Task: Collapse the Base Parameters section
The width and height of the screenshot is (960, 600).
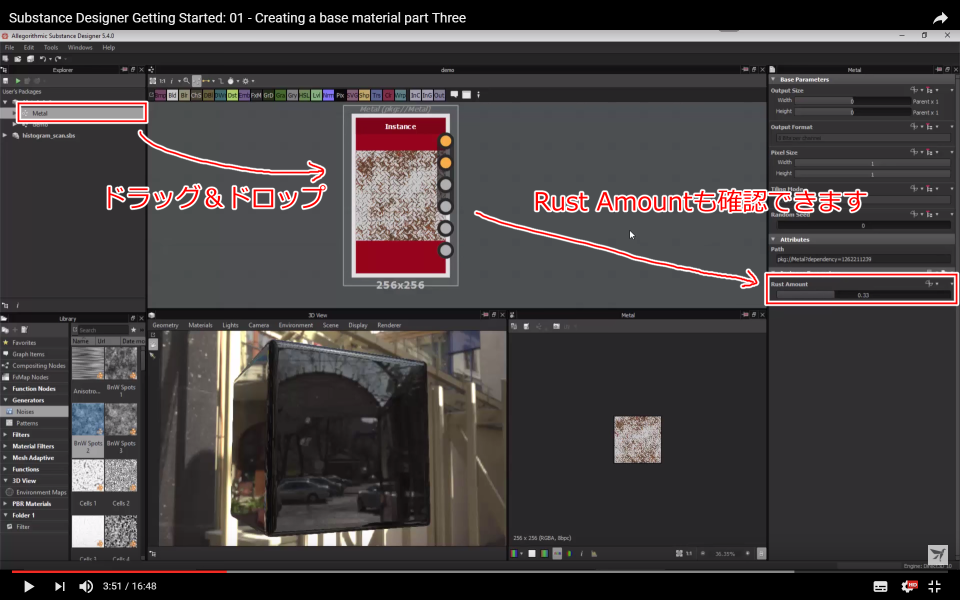Action: 773,80
